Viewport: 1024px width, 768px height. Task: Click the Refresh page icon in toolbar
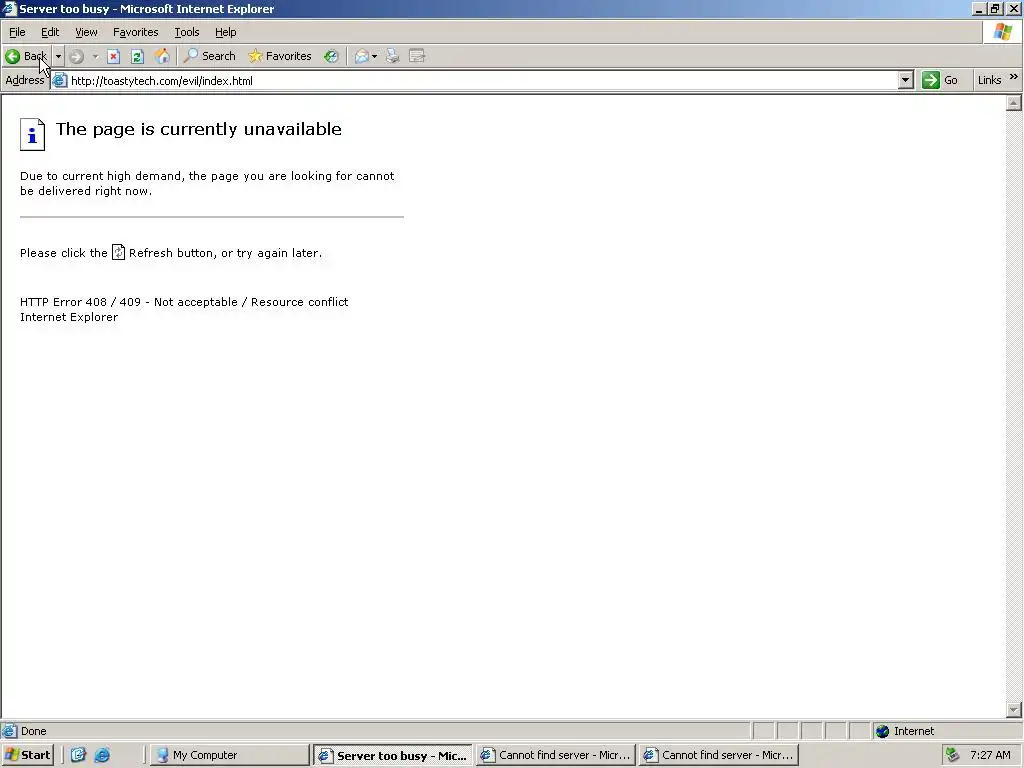pyautogui.click(x=137, y=56)
